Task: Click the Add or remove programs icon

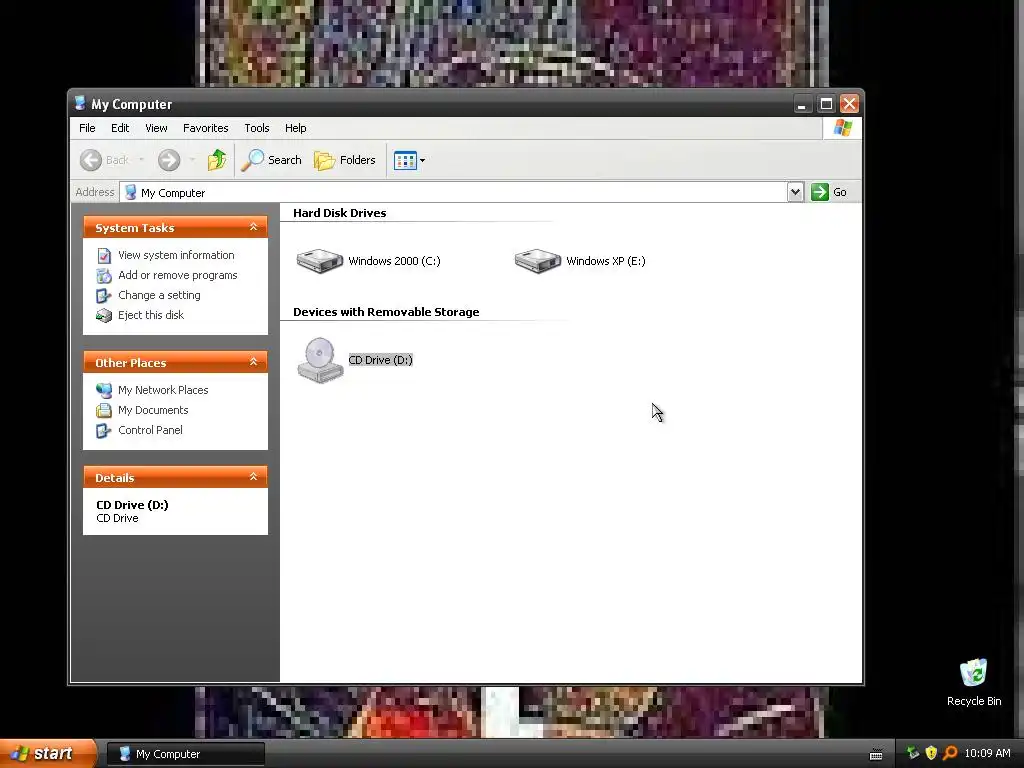Action: [x=104, y=276]
